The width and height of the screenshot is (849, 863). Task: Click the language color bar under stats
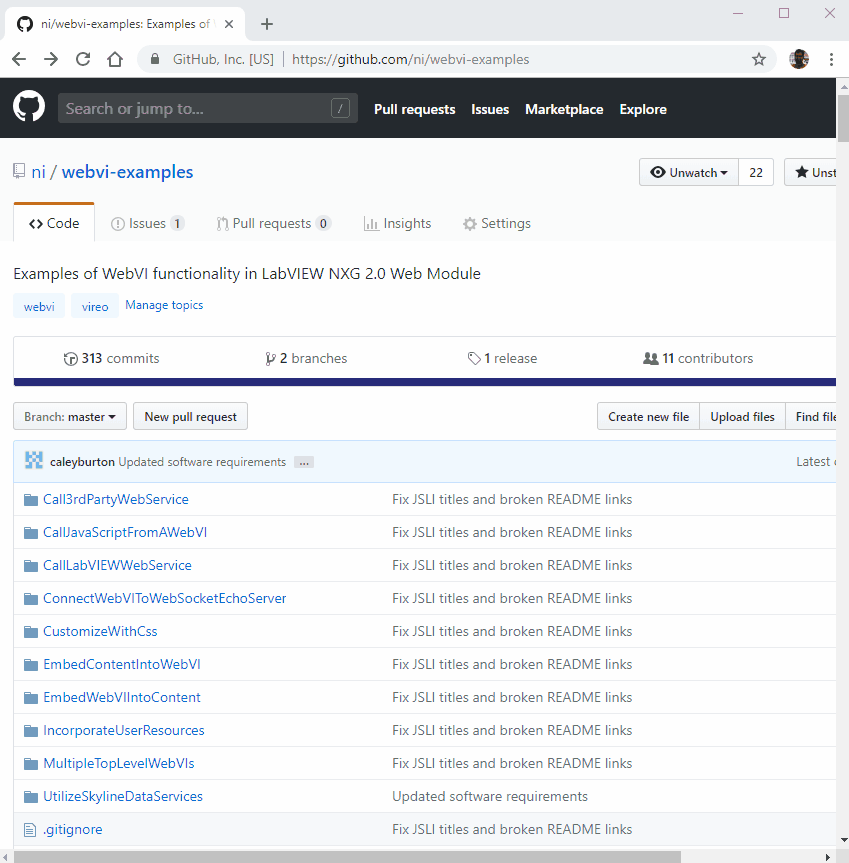[x=425, y=382]
